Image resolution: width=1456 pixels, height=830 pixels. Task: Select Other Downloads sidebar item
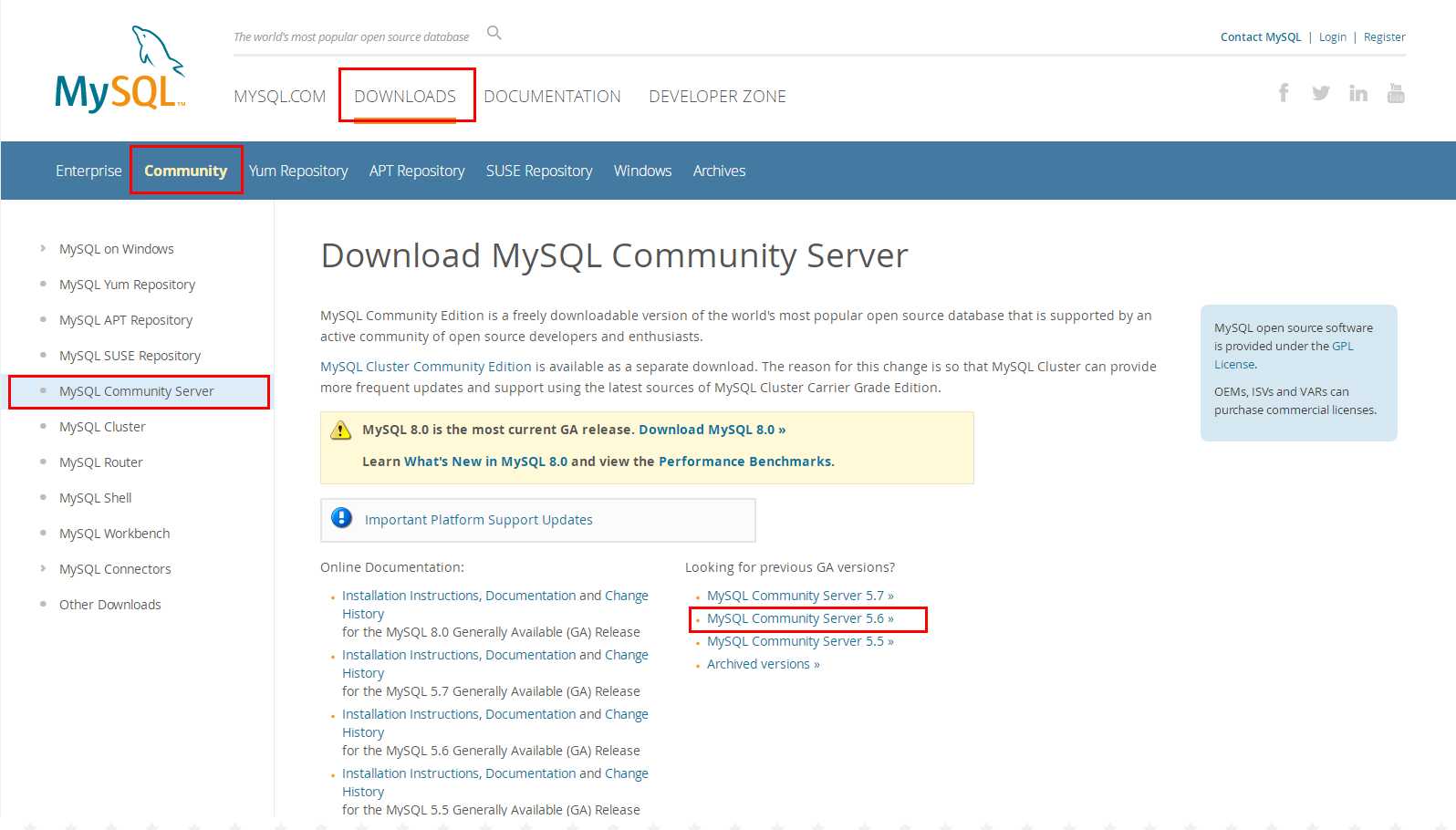pyautogui.click(x=109, y=605)
